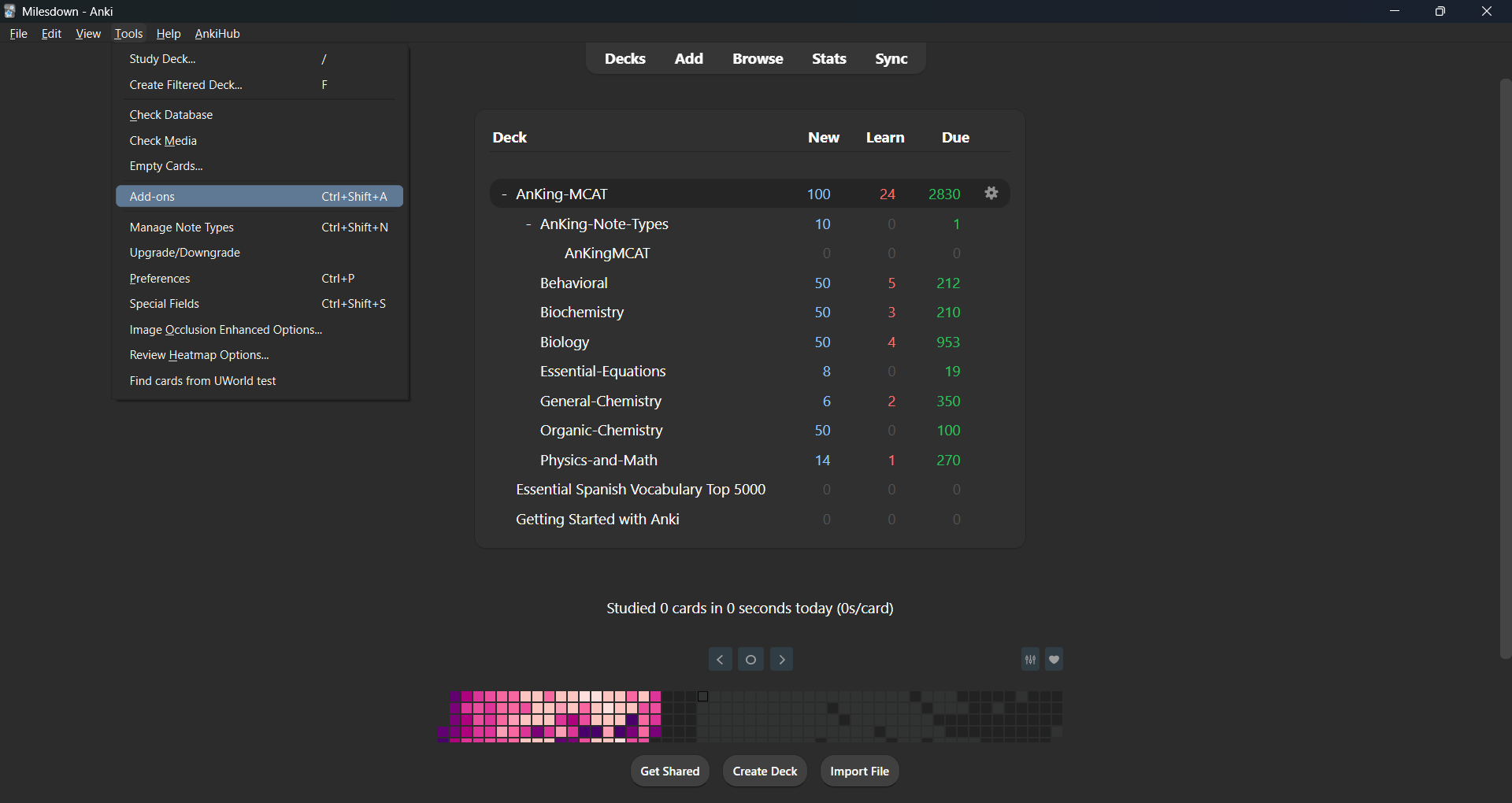Click the Due column header
The height and width of the screenshot is (803, 1512).
[x=955, y=138]
